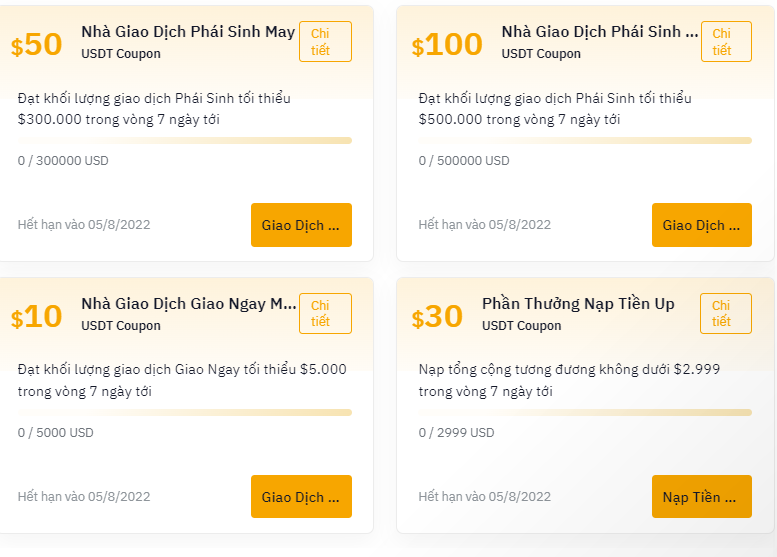Click the Nạp Tiền button
Image resolution: width=777 pixels, height=557 pixels.
click(x=702, y=497)
